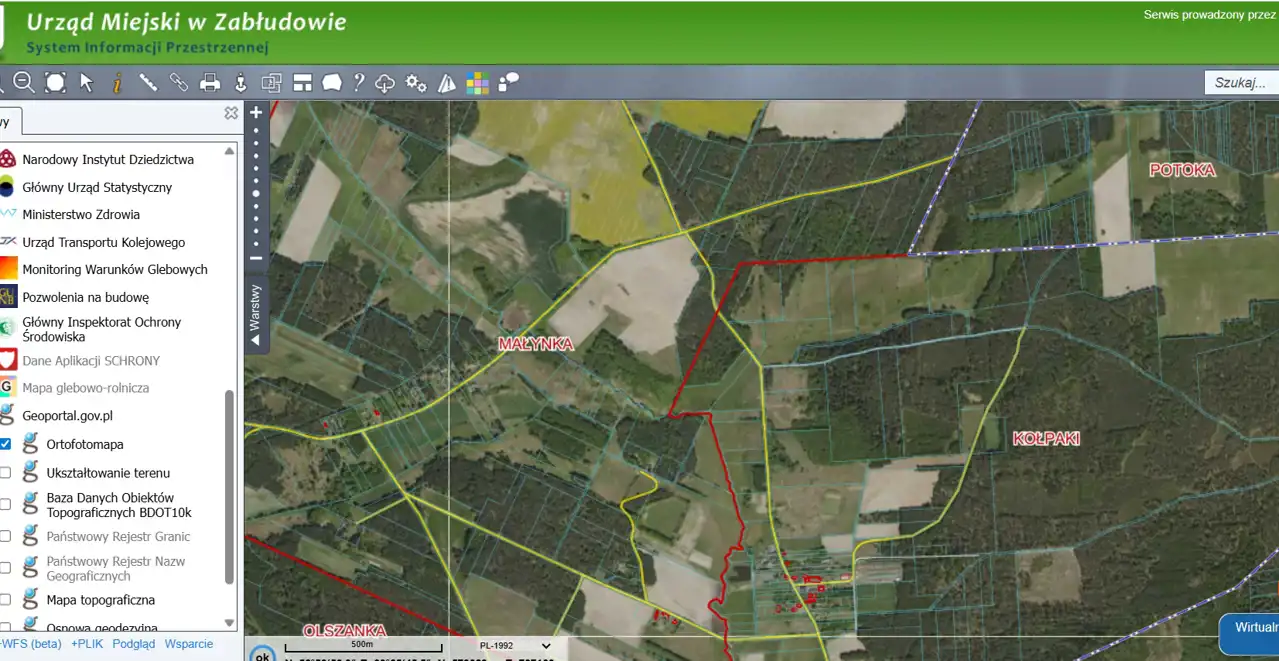Click the full extent zoom icon
Screen dimensions: 1279x661
coord(55,83)
